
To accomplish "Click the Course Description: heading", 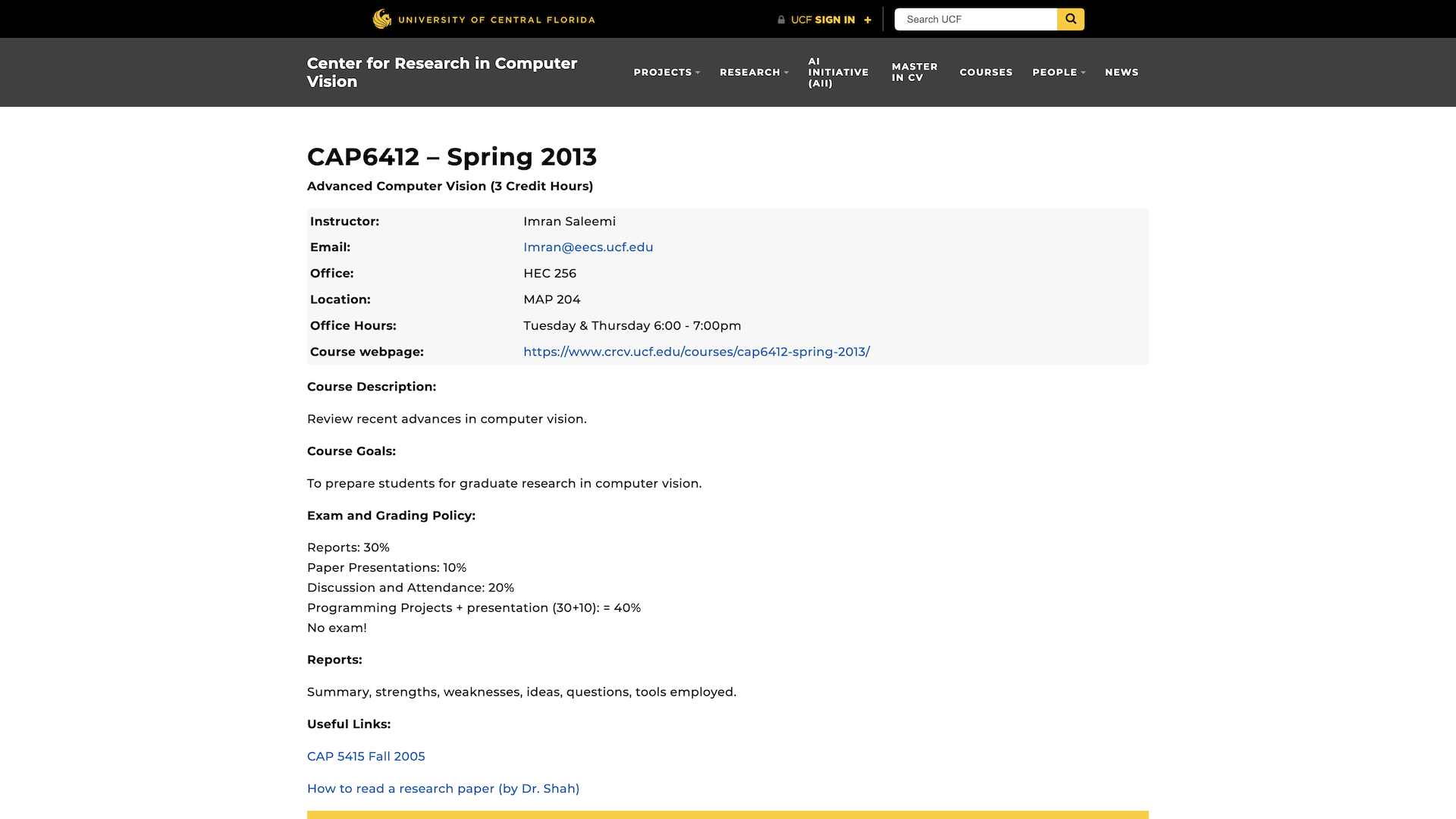I will 372,387.
